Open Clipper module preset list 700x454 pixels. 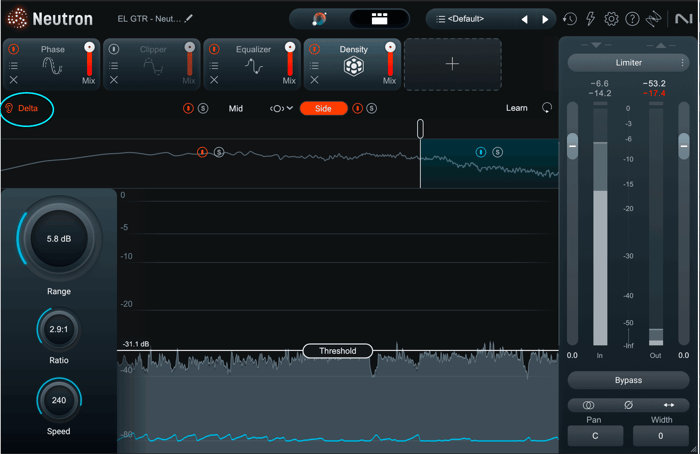click(114, 66)
